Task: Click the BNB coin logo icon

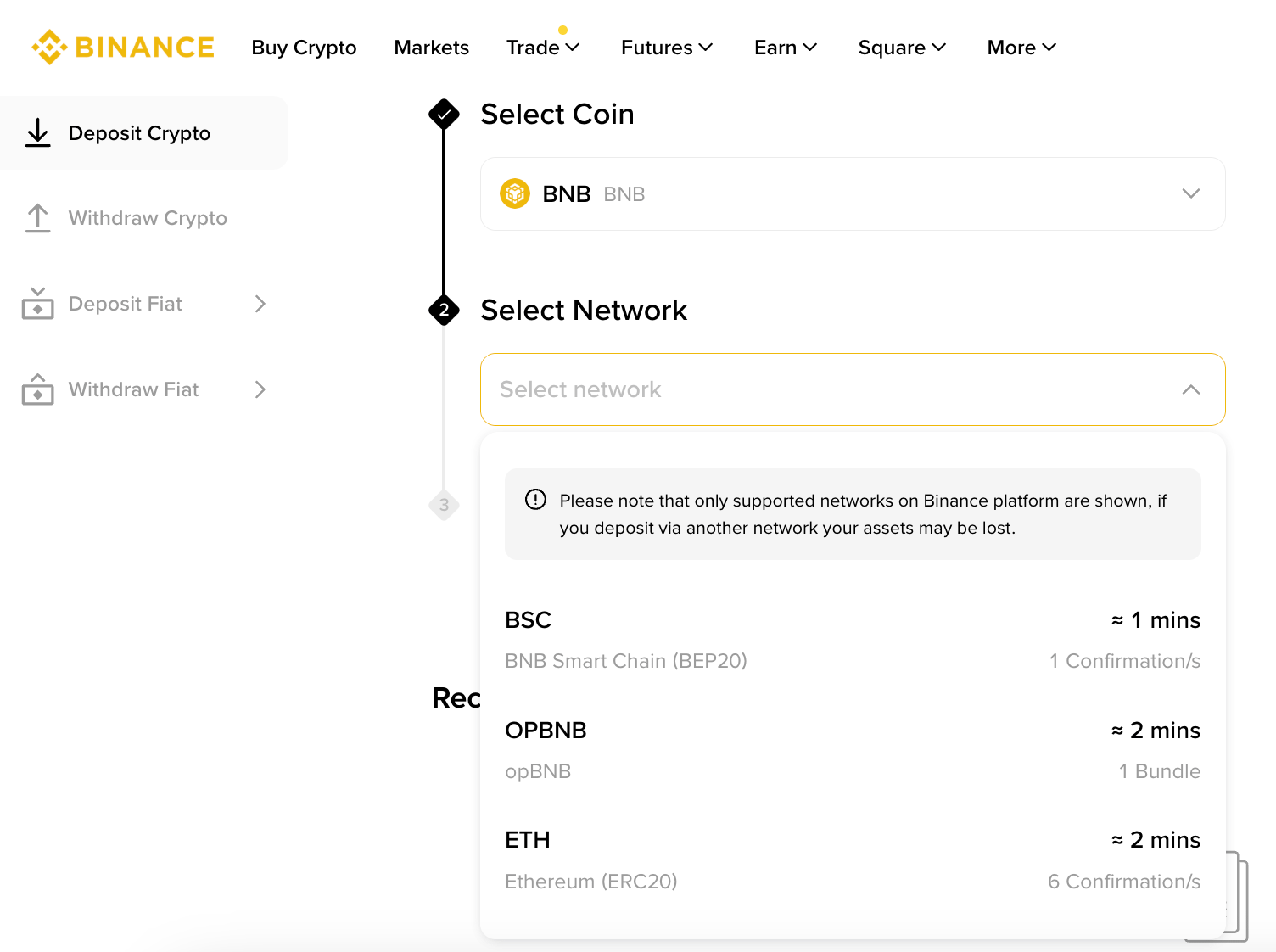Action: click(x=515, y=194)
